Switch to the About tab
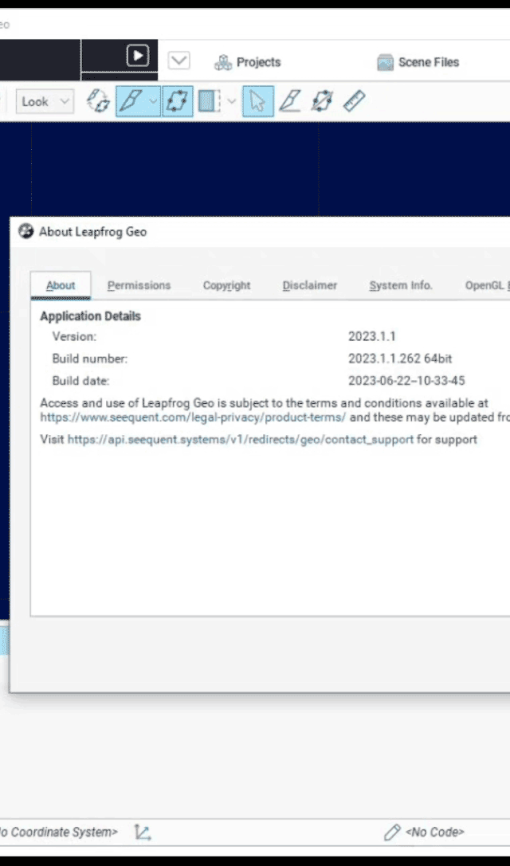 tap(61, 286)
